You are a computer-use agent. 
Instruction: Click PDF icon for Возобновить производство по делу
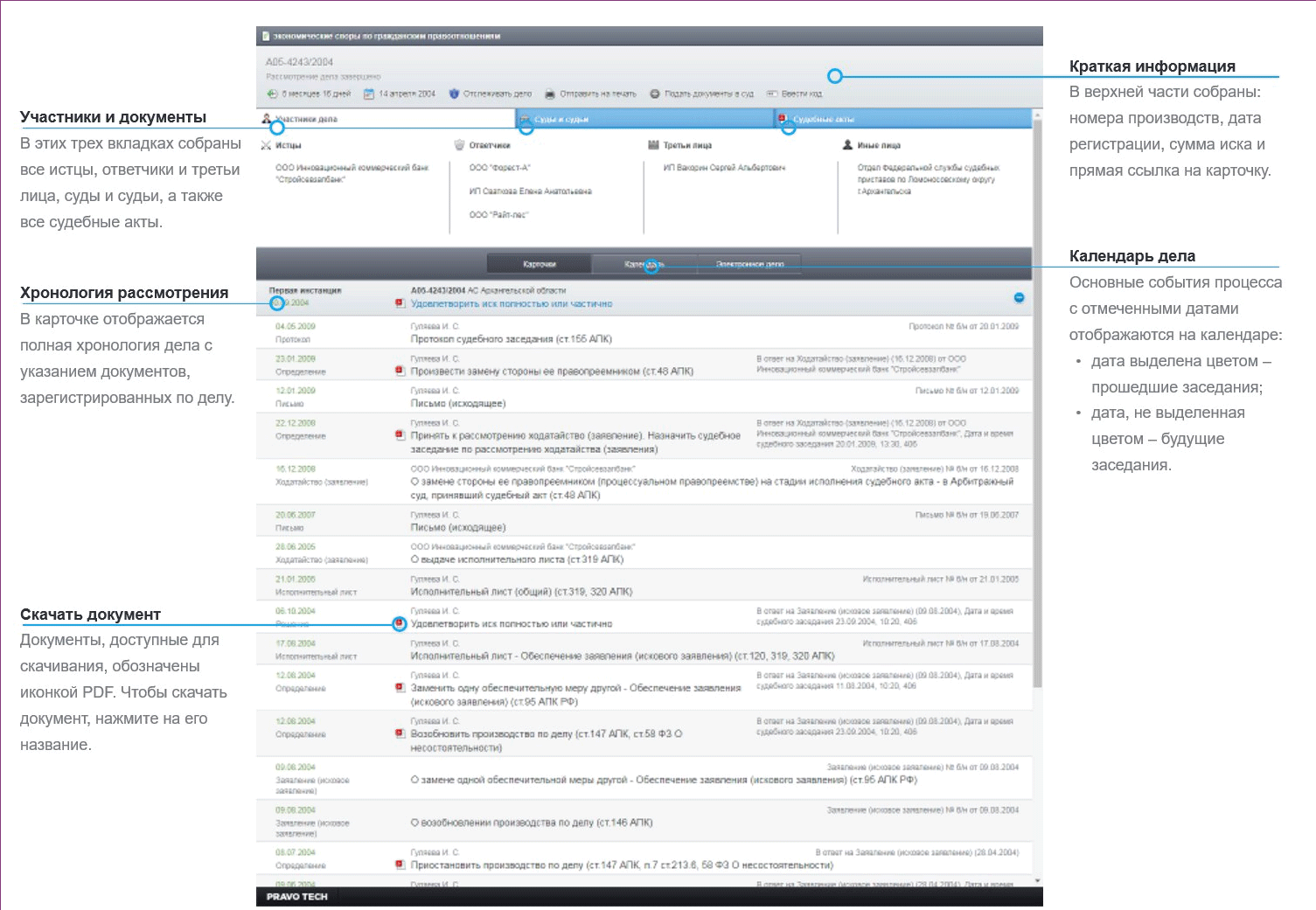pos(400,733)
